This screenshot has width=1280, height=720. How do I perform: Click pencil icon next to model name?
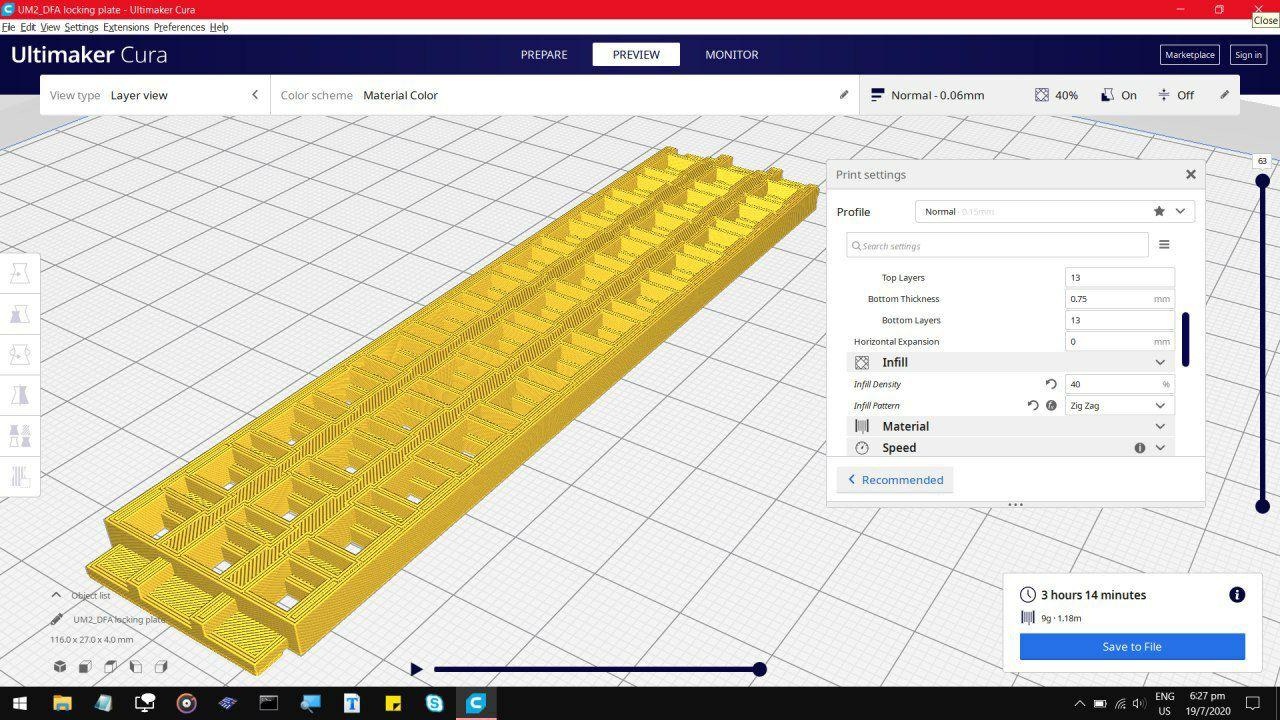point(57,619)
